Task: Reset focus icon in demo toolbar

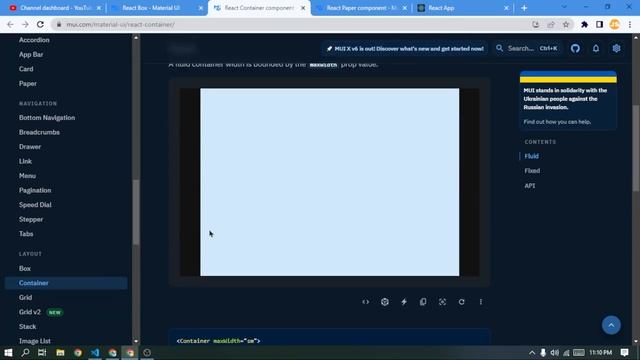Action: pyautogui.click(x=442, y=302)
